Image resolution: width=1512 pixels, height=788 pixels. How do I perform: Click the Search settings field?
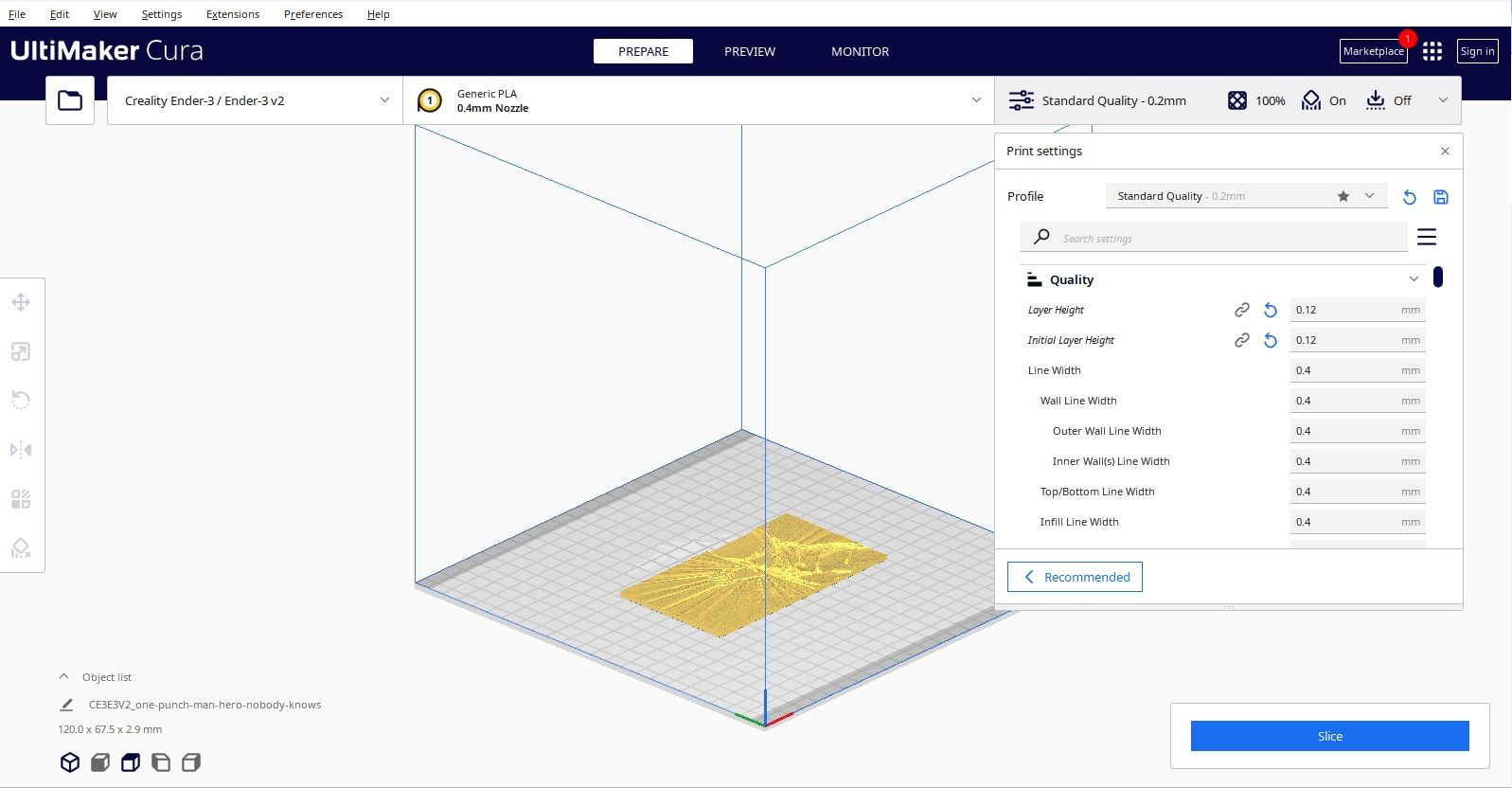(x=1214, y=238)
